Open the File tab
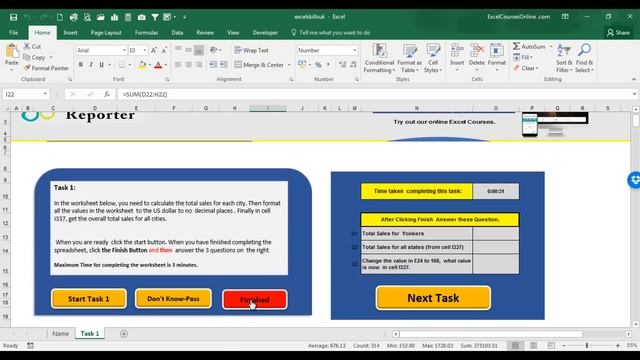 (13, 33)
